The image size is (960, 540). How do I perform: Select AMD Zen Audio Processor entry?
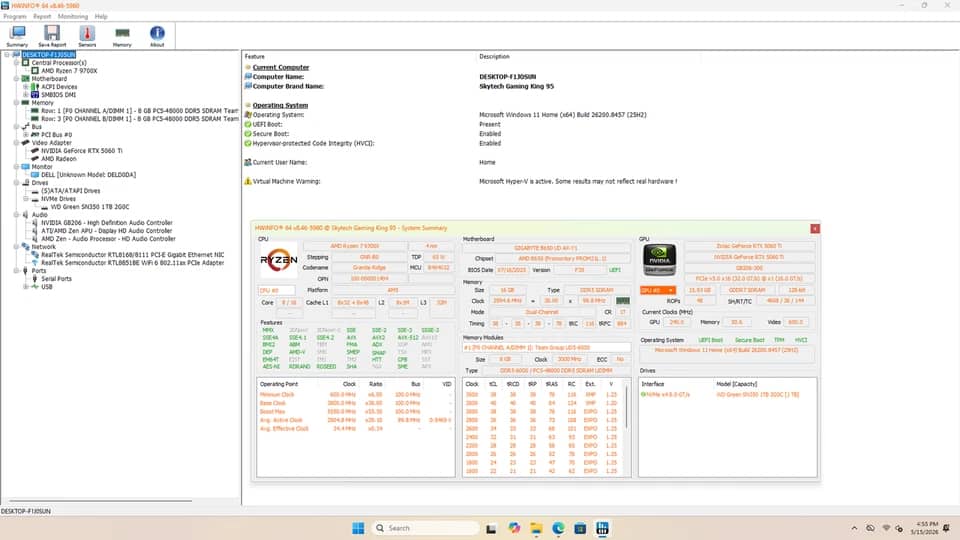coord(108,238)
